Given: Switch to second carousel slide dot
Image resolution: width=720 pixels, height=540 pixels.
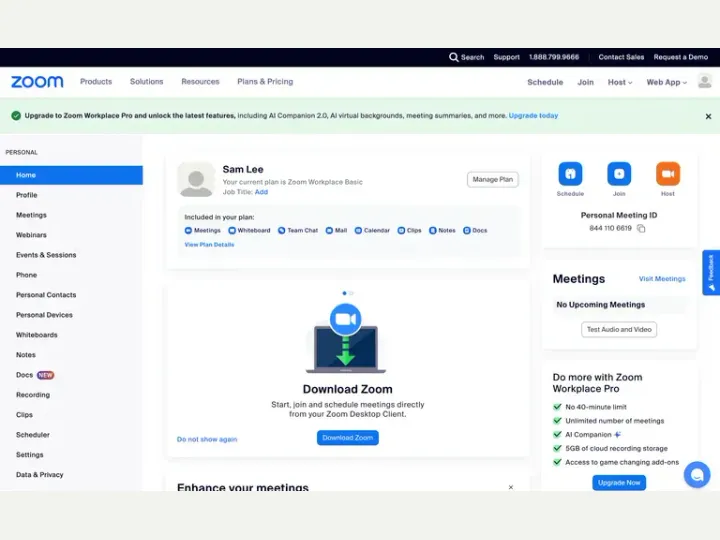Looking at the screenshot, I should click(x=351, y=293).
